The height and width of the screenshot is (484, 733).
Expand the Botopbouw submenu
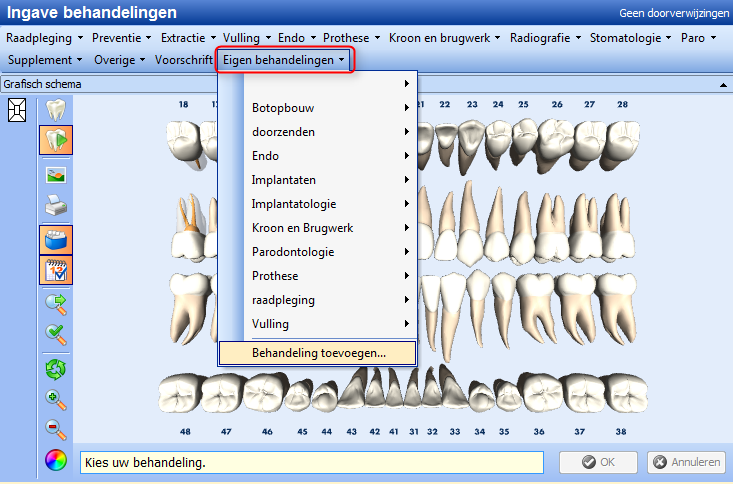coord(330,107)
